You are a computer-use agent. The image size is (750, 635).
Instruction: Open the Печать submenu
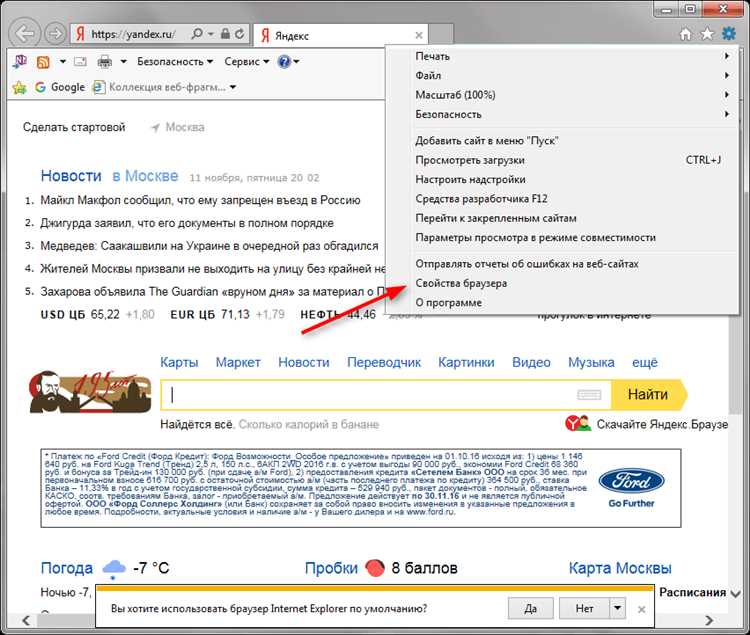563,56
